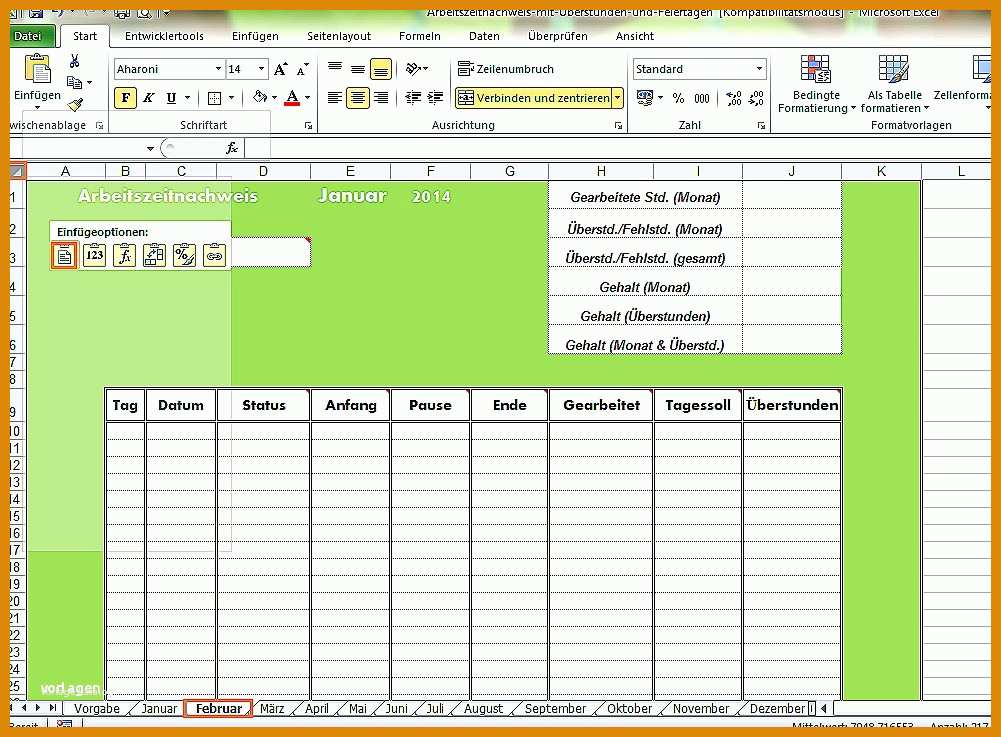Image resolution: width=1001 pixels, height=737 pixels.
Task: Align cell text left
Action: point(335,98)
